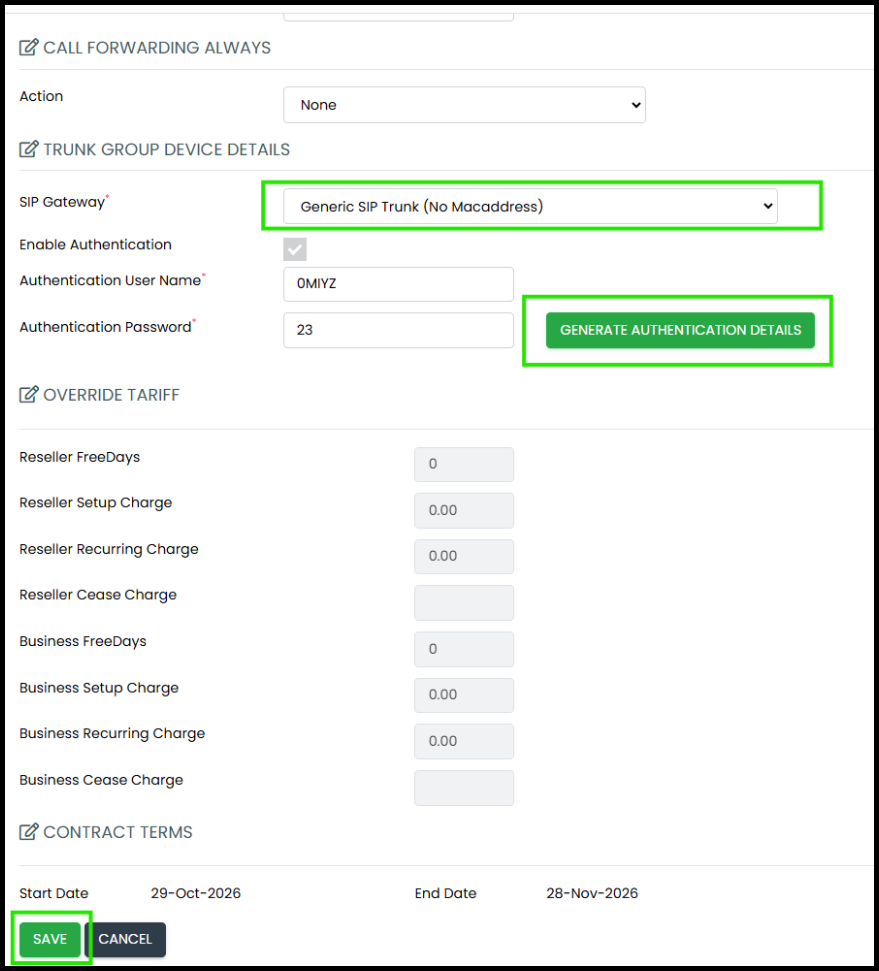Click Generate Authentication Details button
This screenshot has width=879, height=971.
pos(680,330)
